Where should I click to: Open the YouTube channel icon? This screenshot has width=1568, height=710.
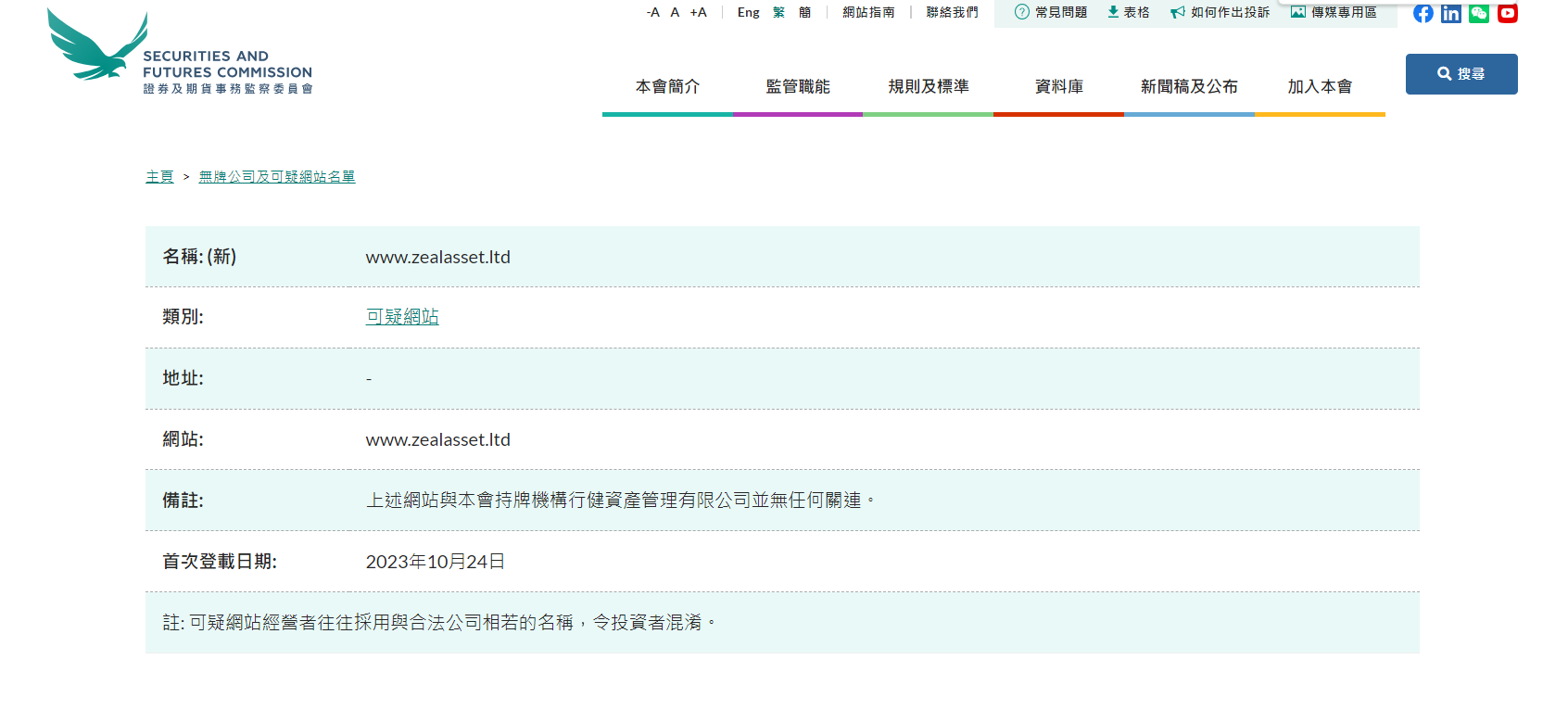[1508, 13]
